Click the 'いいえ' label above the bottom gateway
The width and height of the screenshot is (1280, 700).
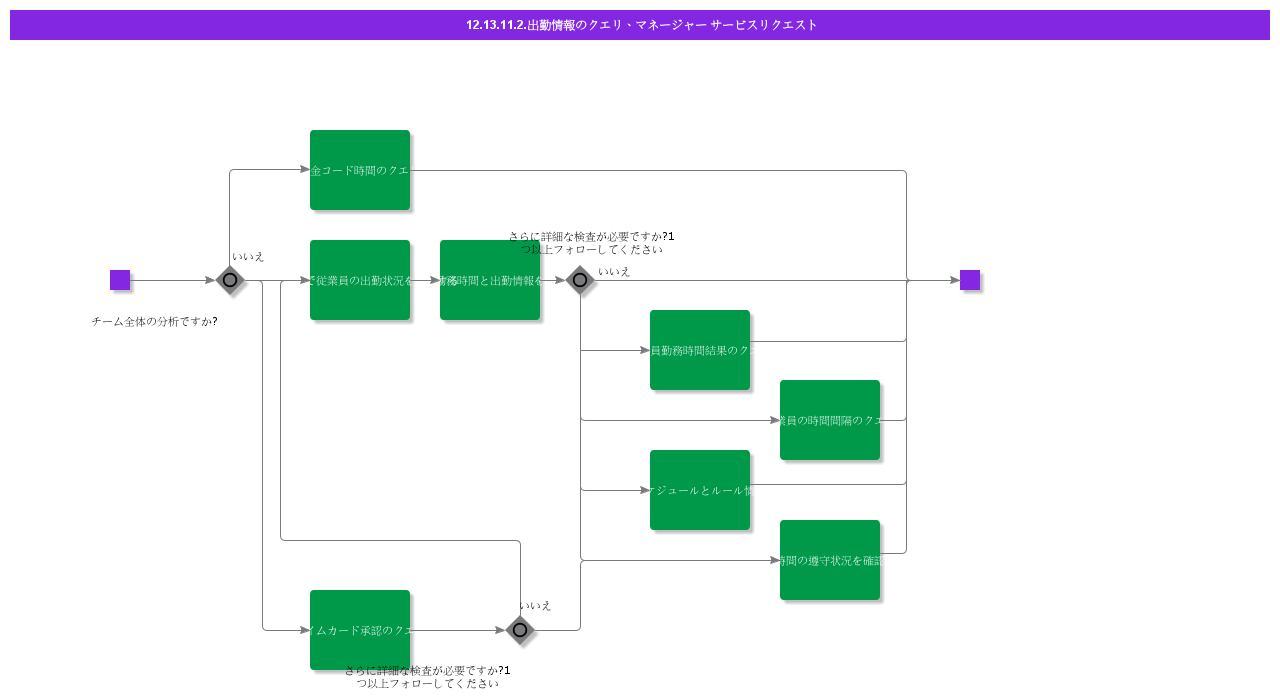535,605
